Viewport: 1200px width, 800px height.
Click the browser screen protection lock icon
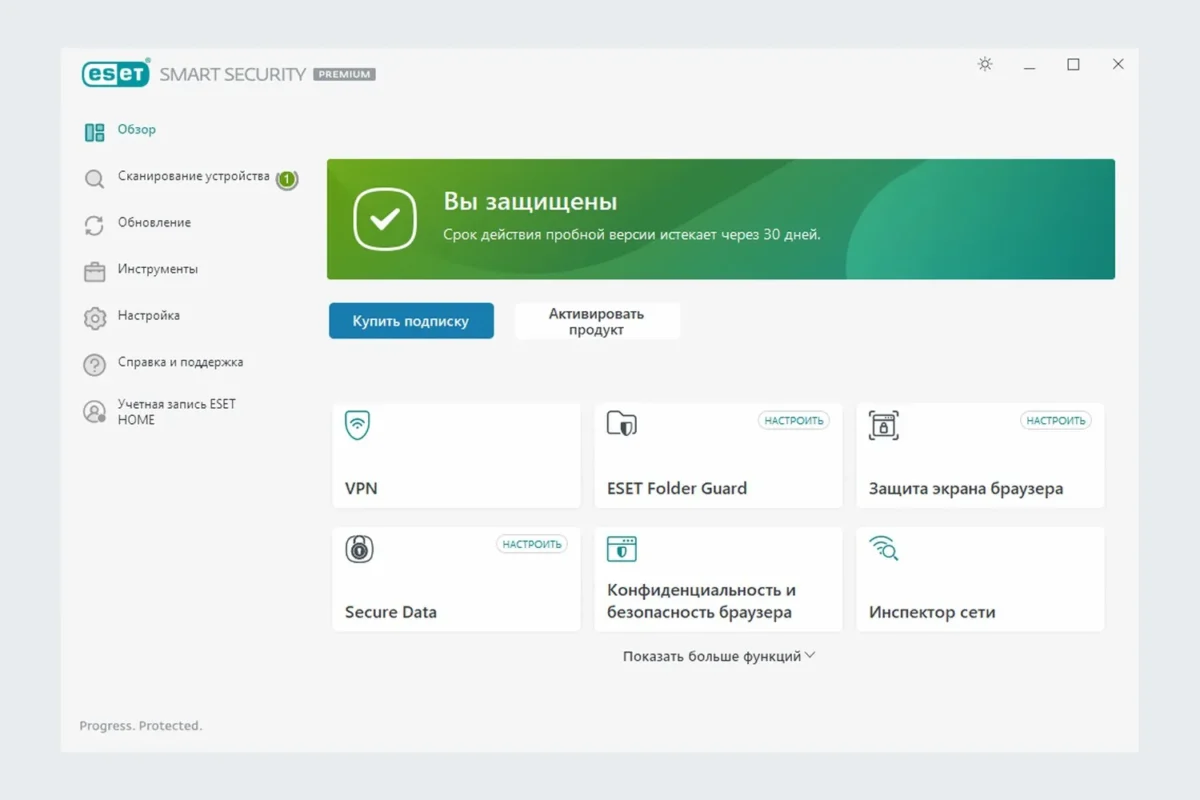pyautogui.click(x=883, y=424)
